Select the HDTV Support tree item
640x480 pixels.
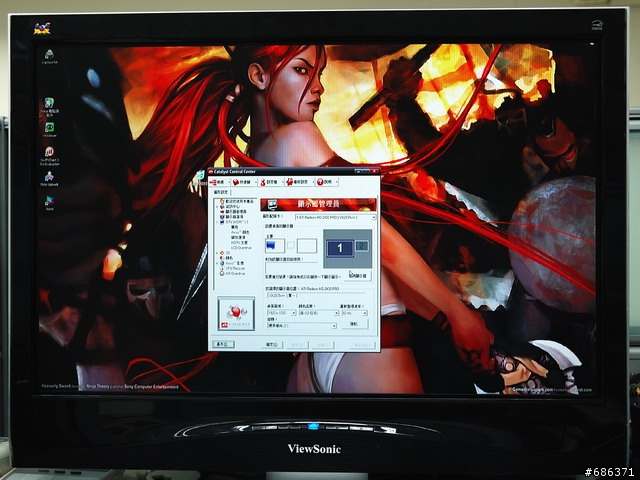239,242
